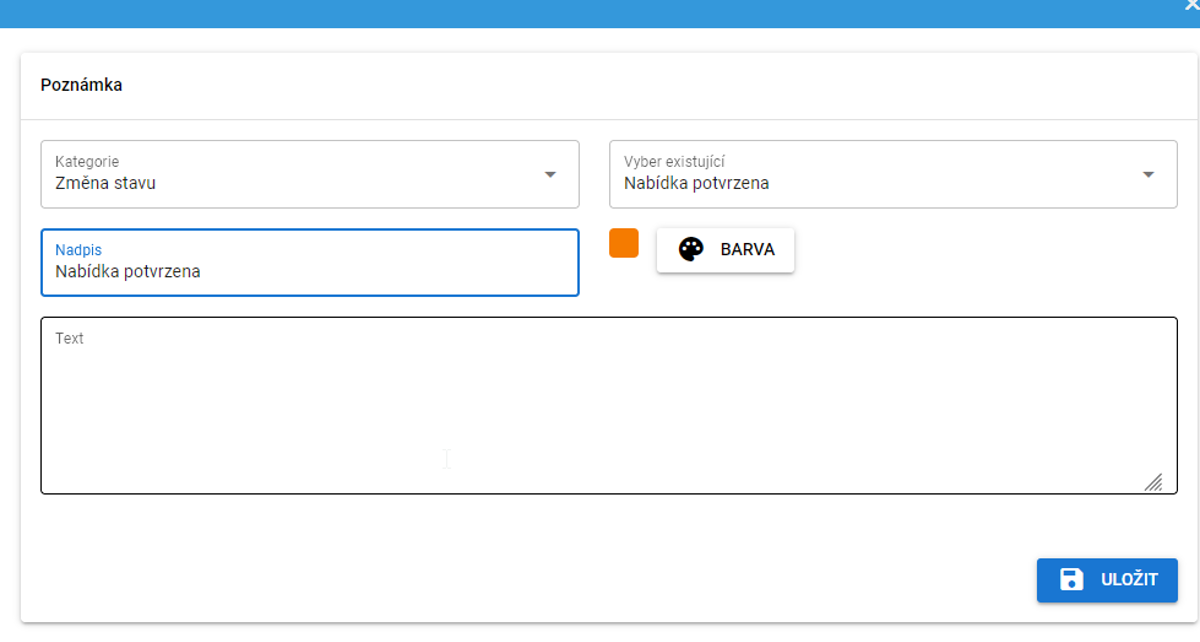The width and height of the screenshot is (1200, 642).
Task: Click the Poznámka card header
Action: (x=82, y=85)
